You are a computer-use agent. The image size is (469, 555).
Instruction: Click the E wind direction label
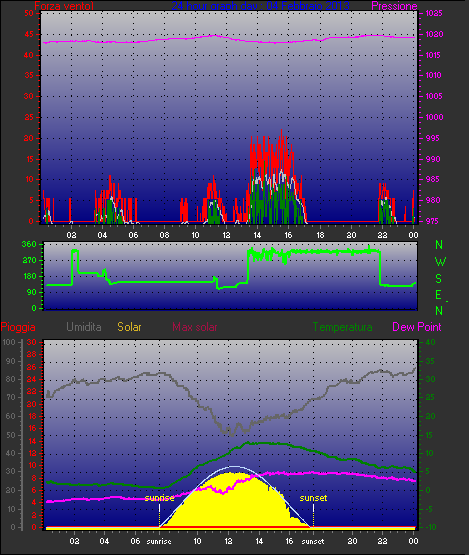tap(439, 295)
